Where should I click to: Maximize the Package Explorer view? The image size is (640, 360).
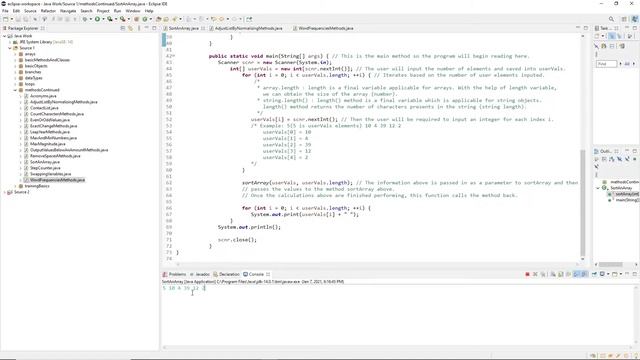tap(154, 28)
